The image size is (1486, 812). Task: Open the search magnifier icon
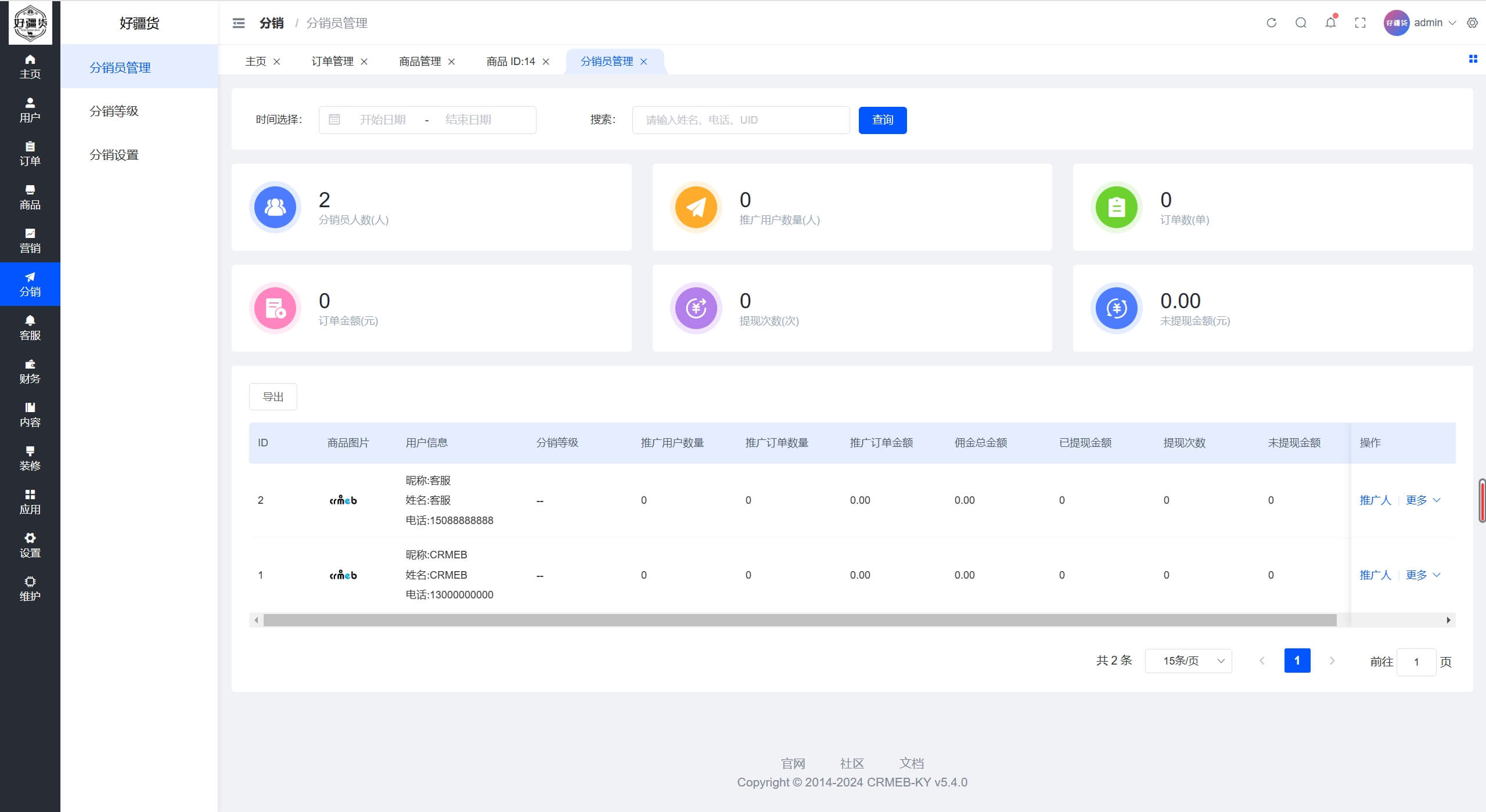point(1301,23)
